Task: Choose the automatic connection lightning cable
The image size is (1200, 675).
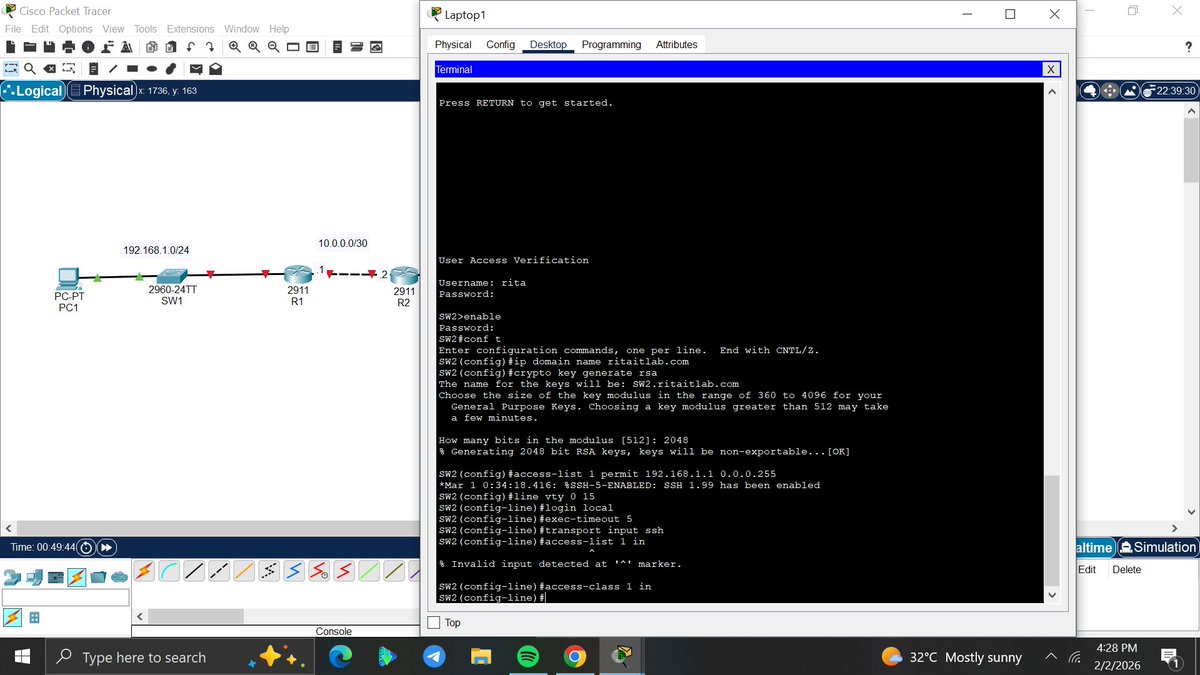Action: coord(144,571)
